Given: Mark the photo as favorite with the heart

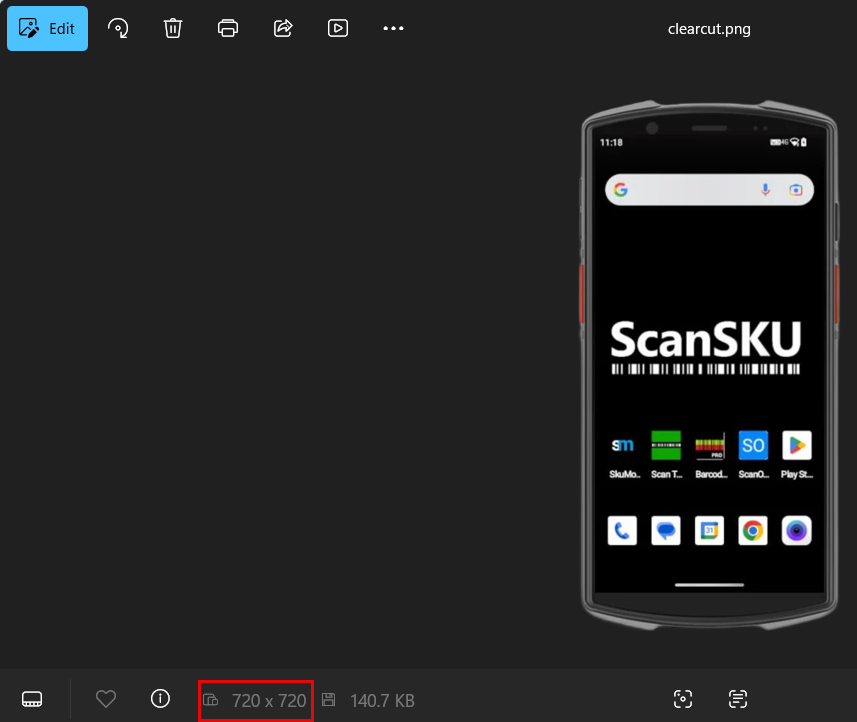Looking at the screenshot, I should (x=105, y=699).
